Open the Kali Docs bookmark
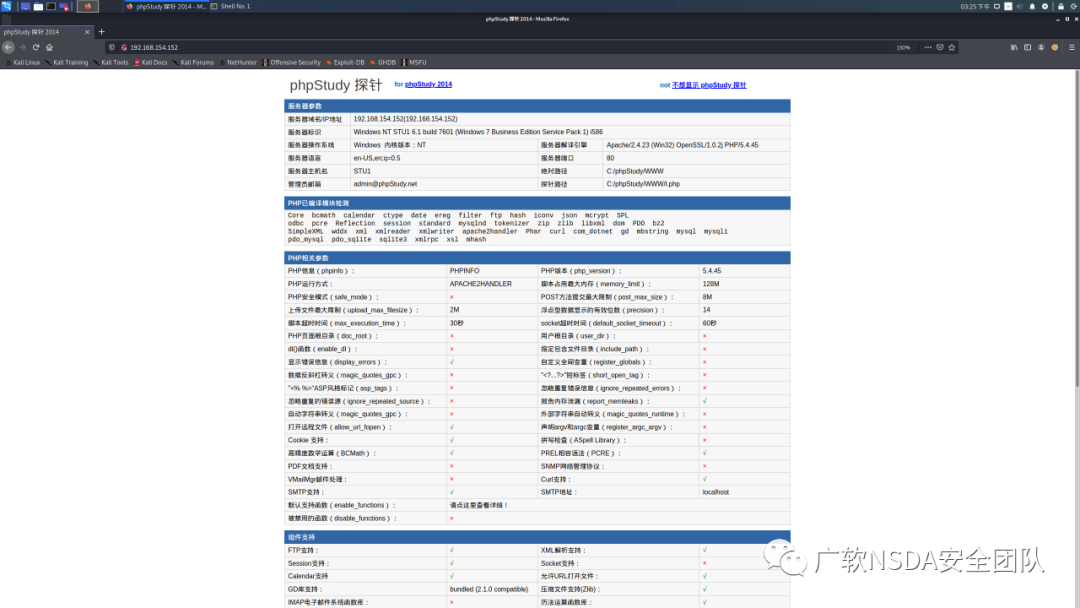The image size is (1080, 608). tap(151, 63)
